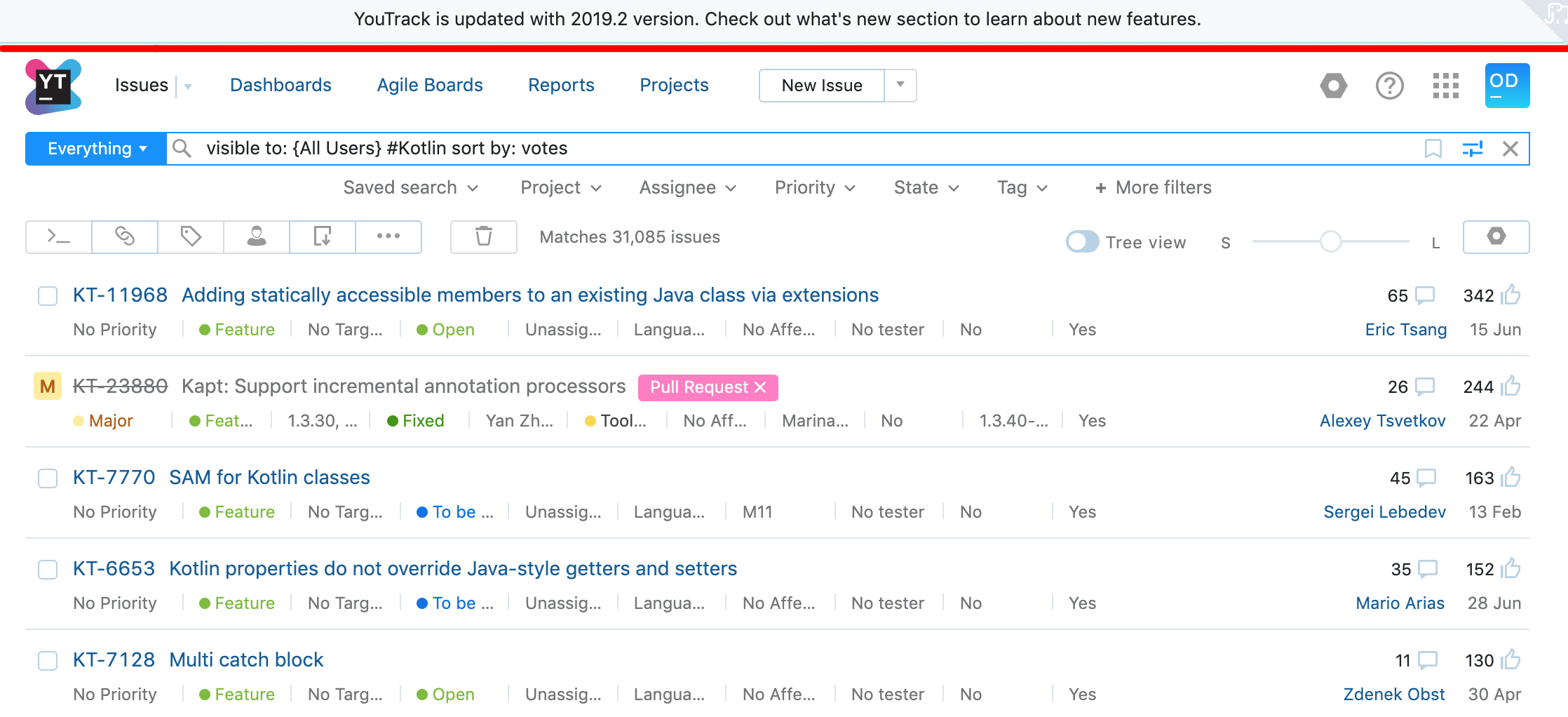Open the issue list settings hexagon button
This screenshot has height=717, width=1568.
(1496, 237)
